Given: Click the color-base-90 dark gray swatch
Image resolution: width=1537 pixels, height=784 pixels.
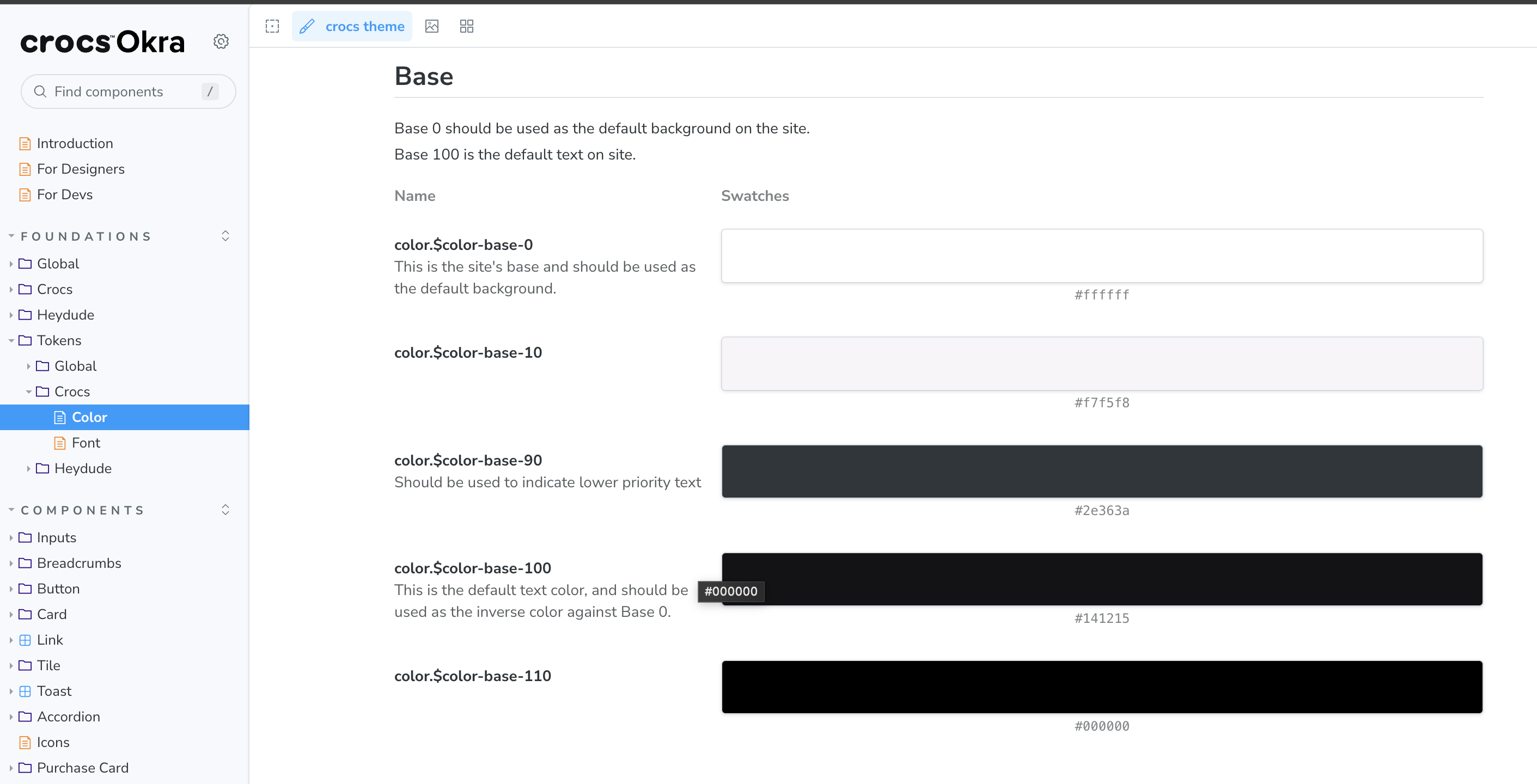Looking at the screenshot, I should point(1101,471).
